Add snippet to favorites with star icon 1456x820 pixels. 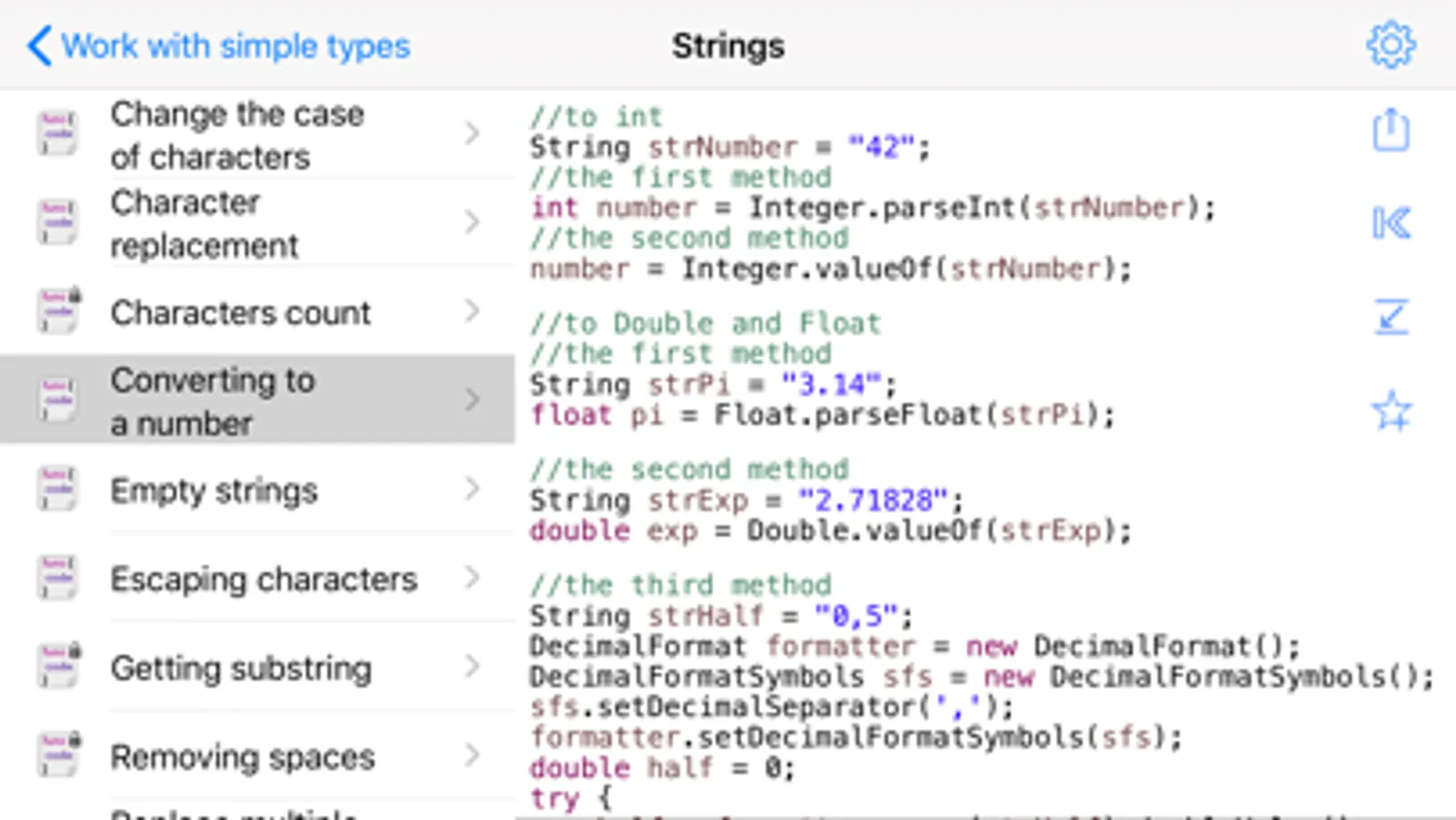tap(1390, 411)
